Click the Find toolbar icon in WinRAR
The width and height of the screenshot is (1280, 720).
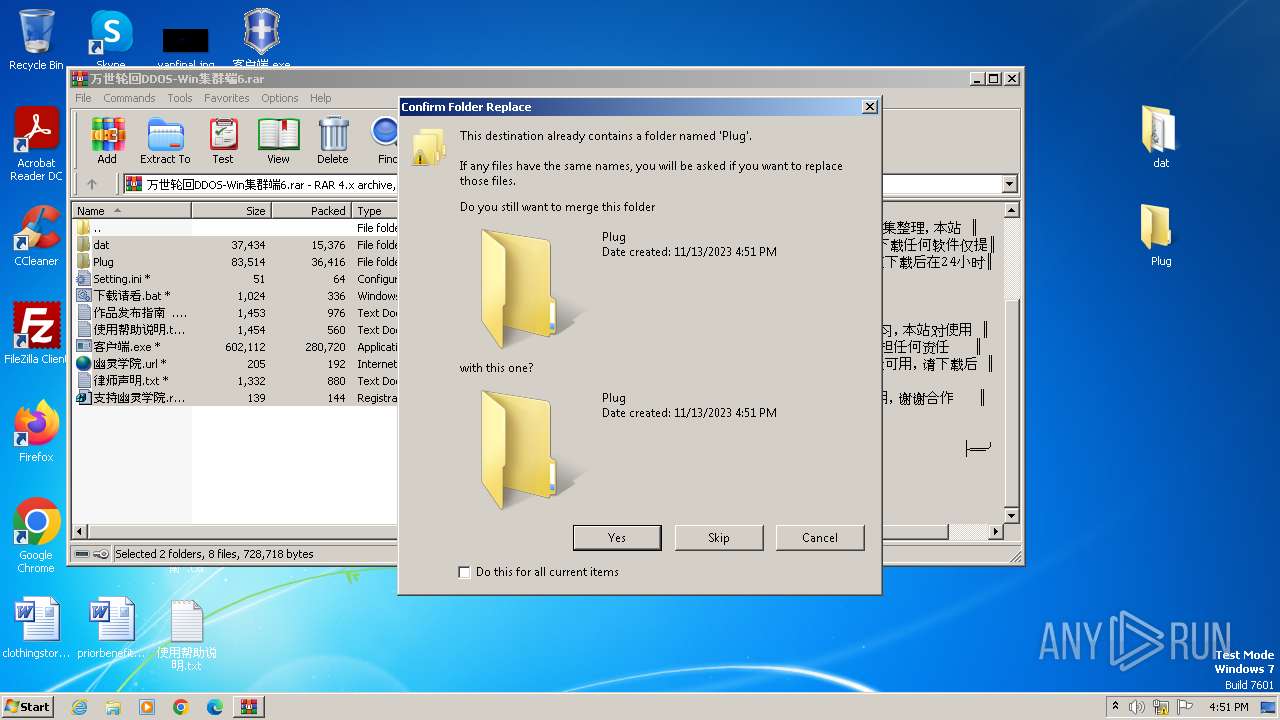point(386,141)
